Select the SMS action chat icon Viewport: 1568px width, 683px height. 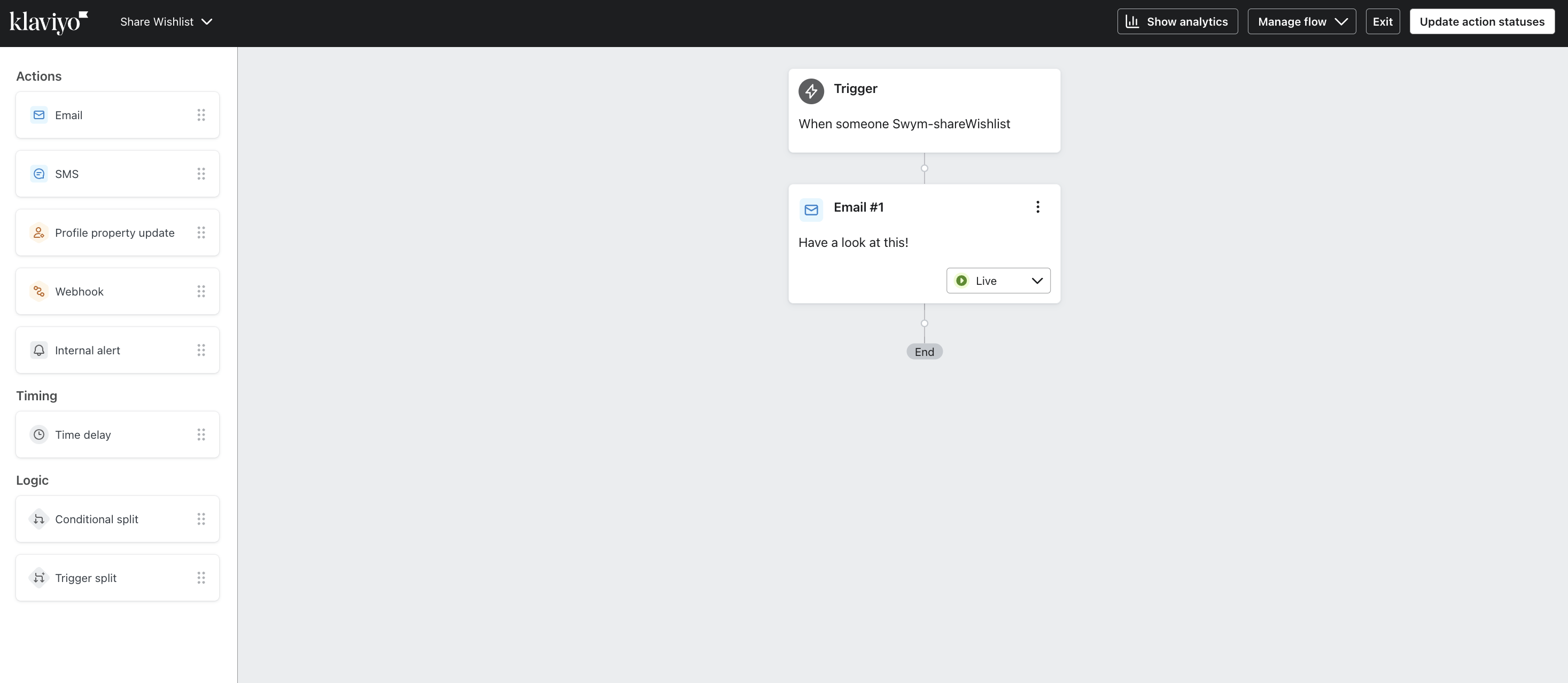pos(39,174)
